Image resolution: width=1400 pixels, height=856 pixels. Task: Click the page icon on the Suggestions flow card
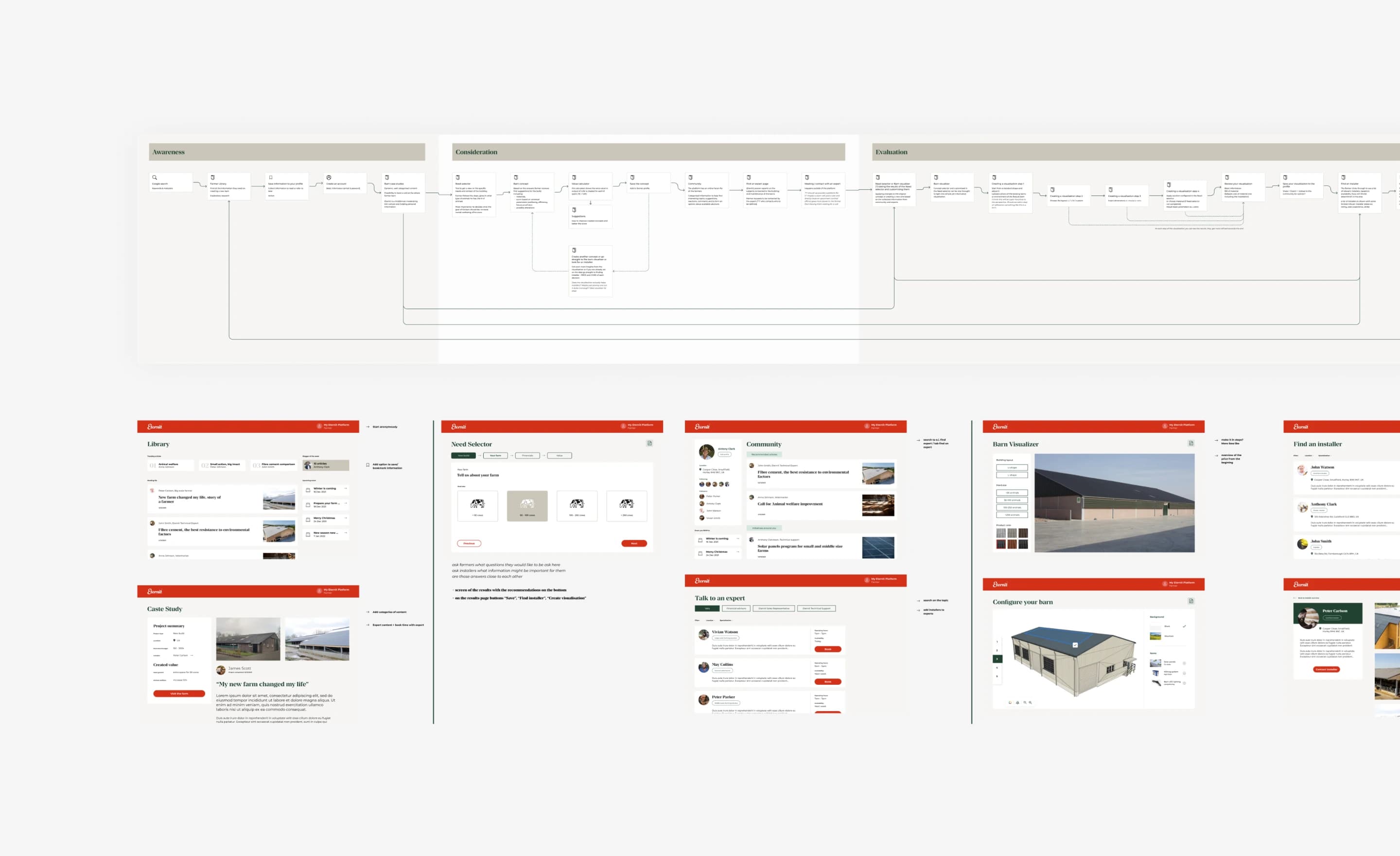tap(575, 210)
